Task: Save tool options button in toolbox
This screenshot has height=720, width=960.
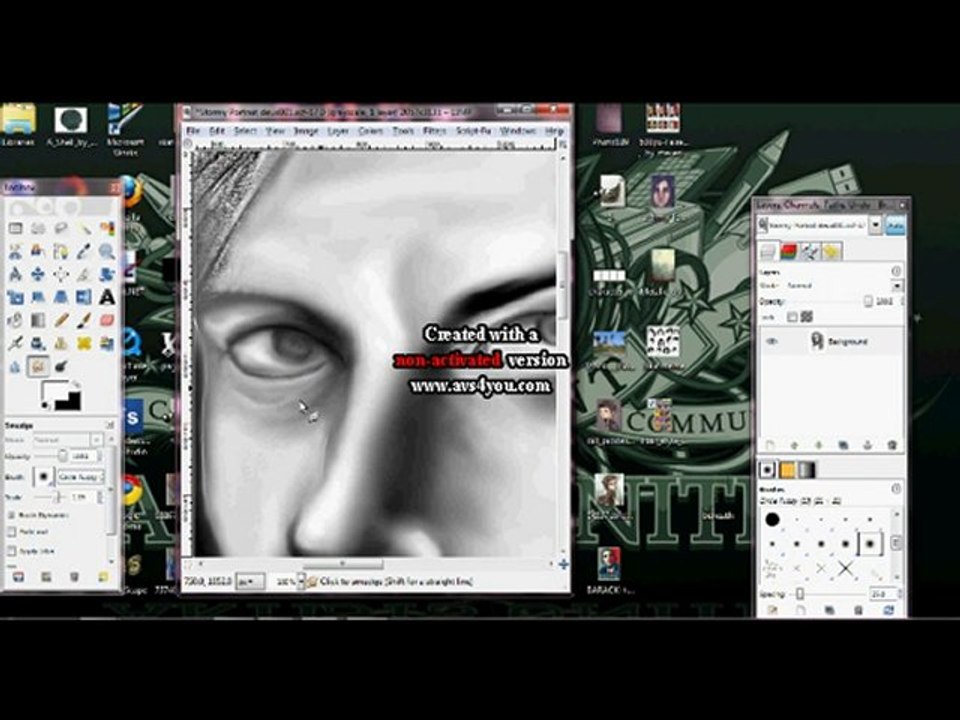Action: [18, 577]
